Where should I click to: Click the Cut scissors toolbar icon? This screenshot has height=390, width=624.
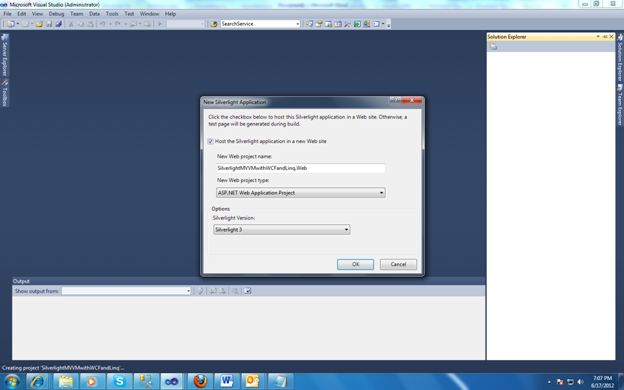click(x=71, y=24)
